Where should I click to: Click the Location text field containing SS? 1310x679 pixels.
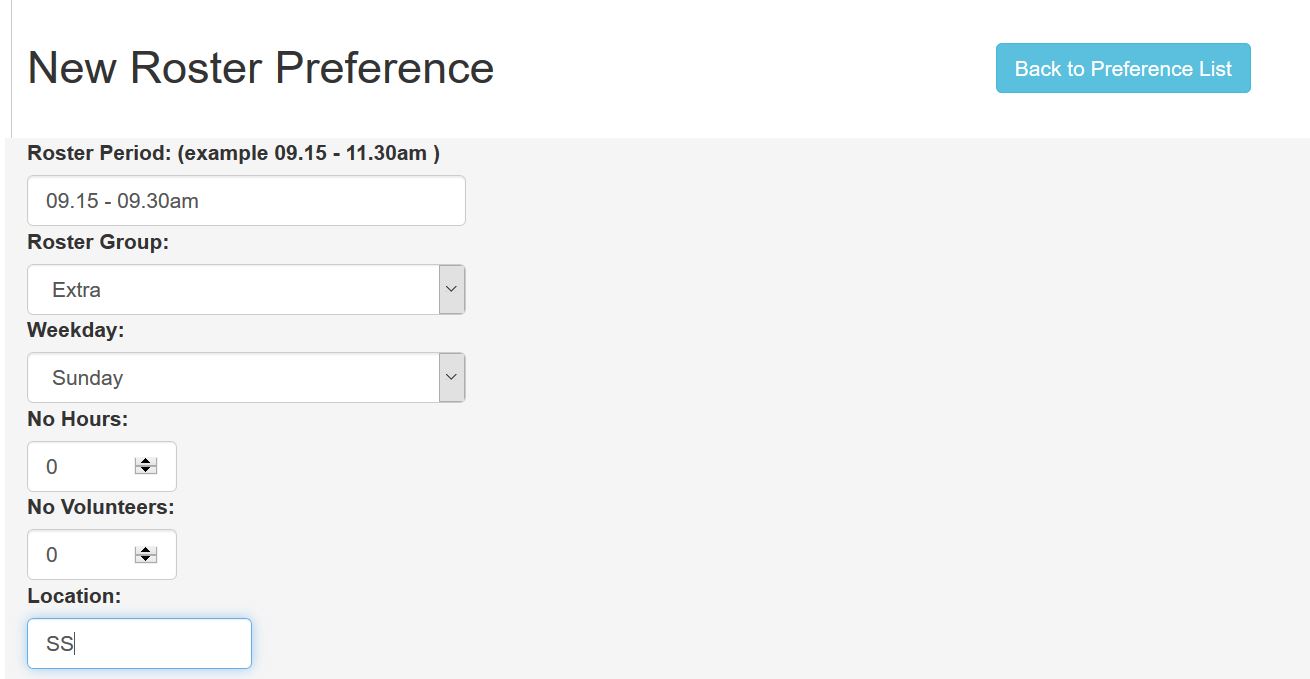coord(139,644)
